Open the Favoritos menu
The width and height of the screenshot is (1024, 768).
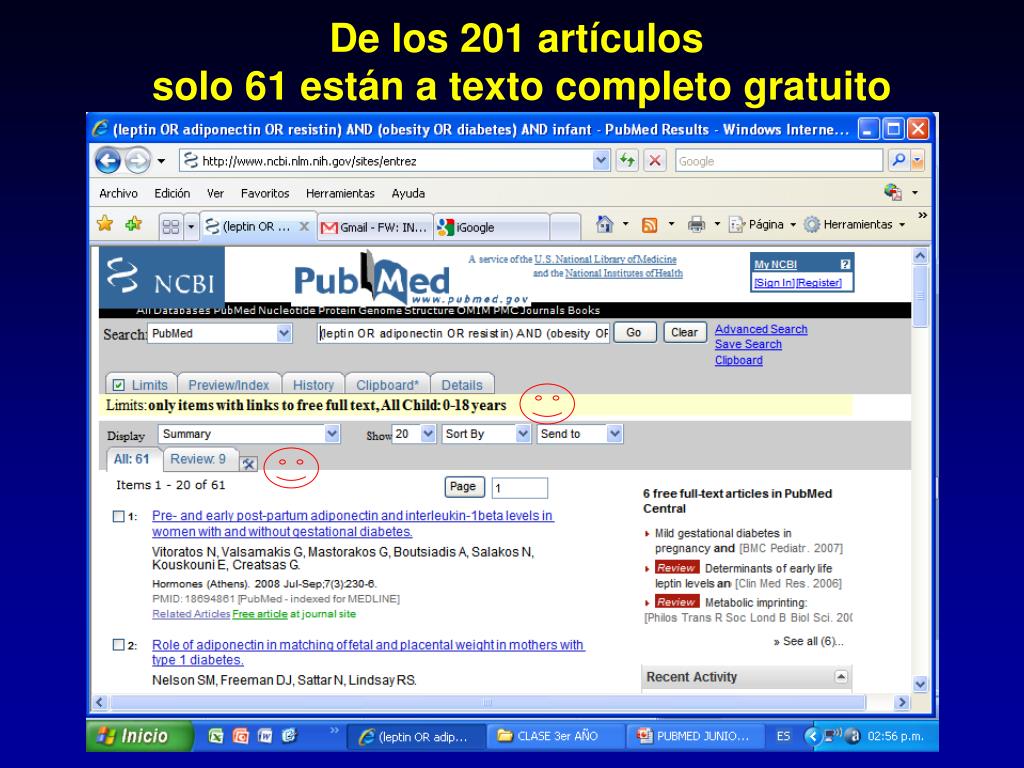click(x=264, y=193)
